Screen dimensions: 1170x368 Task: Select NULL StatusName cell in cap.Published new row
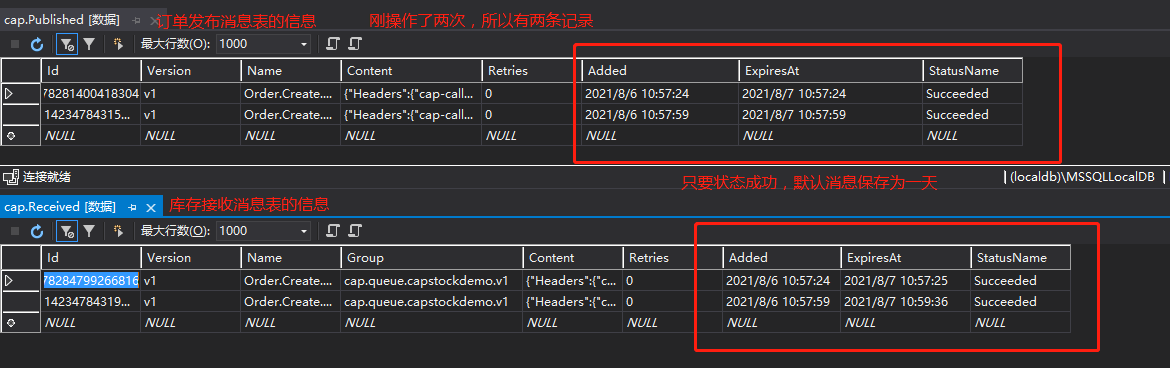972,136
